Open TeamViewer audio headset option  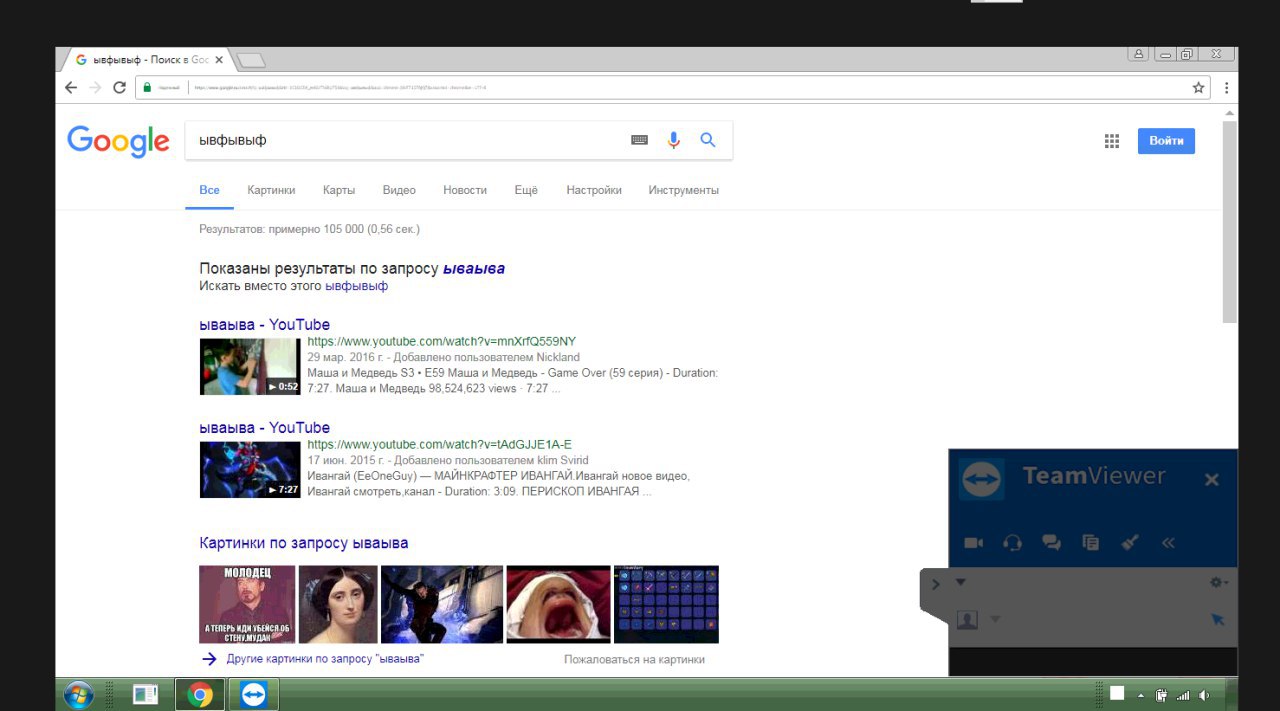click(x=1012, y=543)
